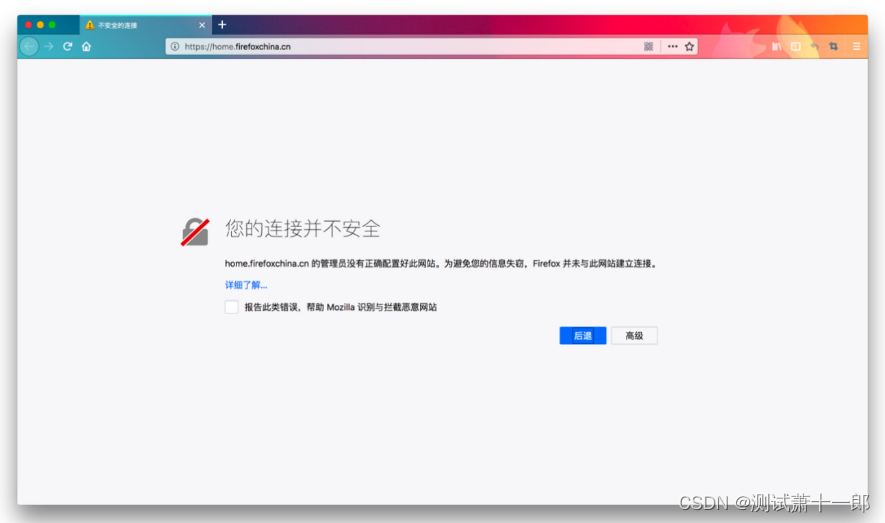This screenshot has height=523, width=885.
Task: Click the 您的连接并不安全 heading
Action: click(303, 228)
